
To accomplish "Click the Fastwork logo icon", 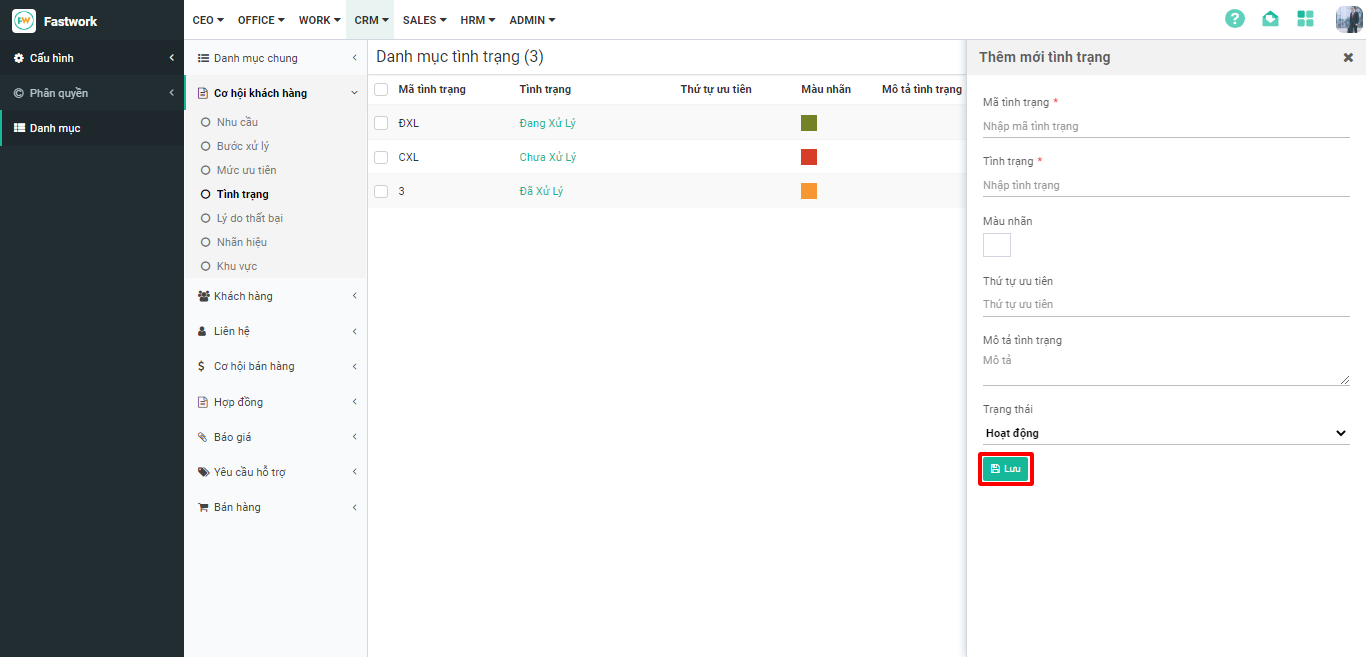I will click(x=24, y=21).
